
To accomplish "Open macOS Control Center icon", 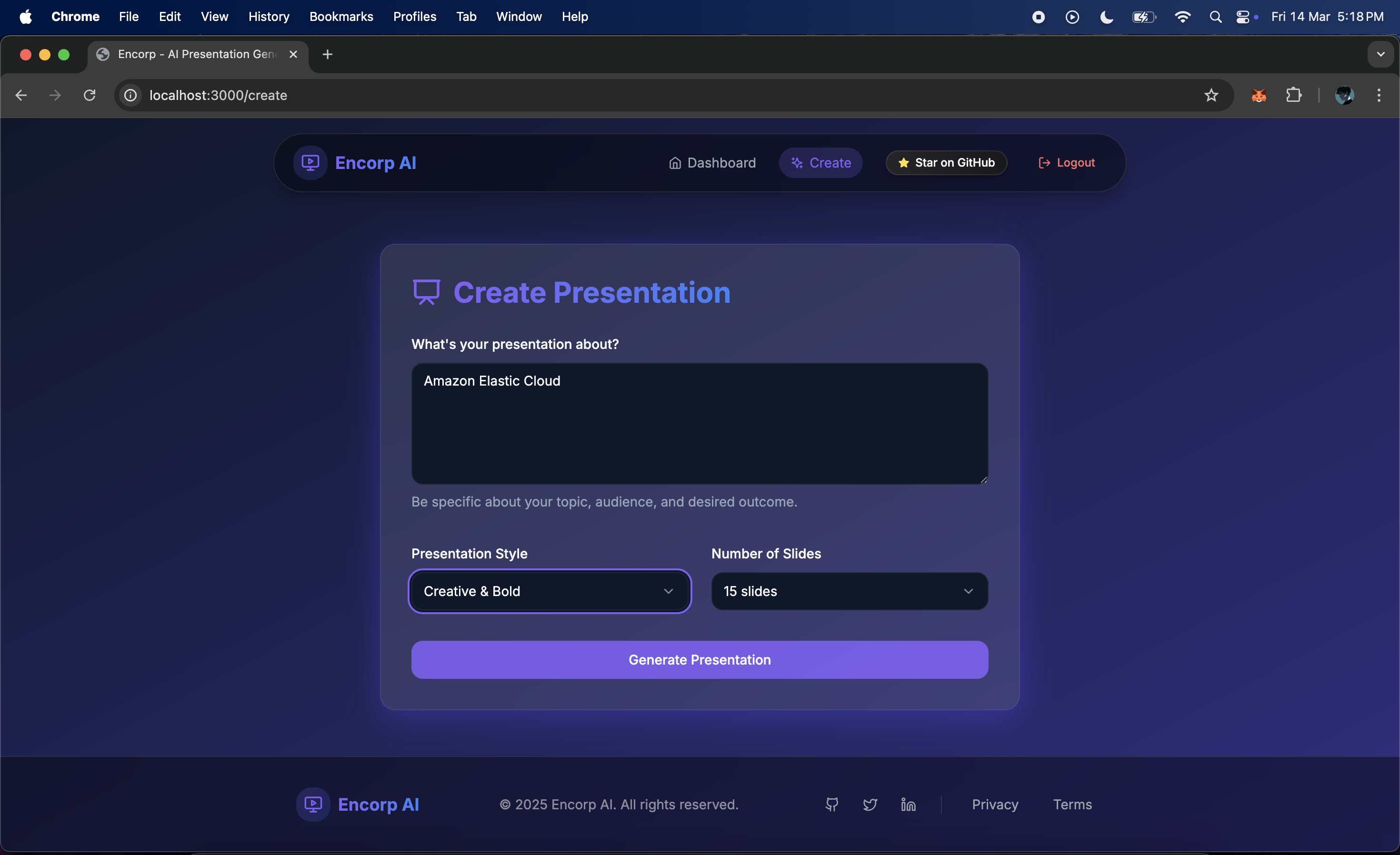I will point(1243,17).
